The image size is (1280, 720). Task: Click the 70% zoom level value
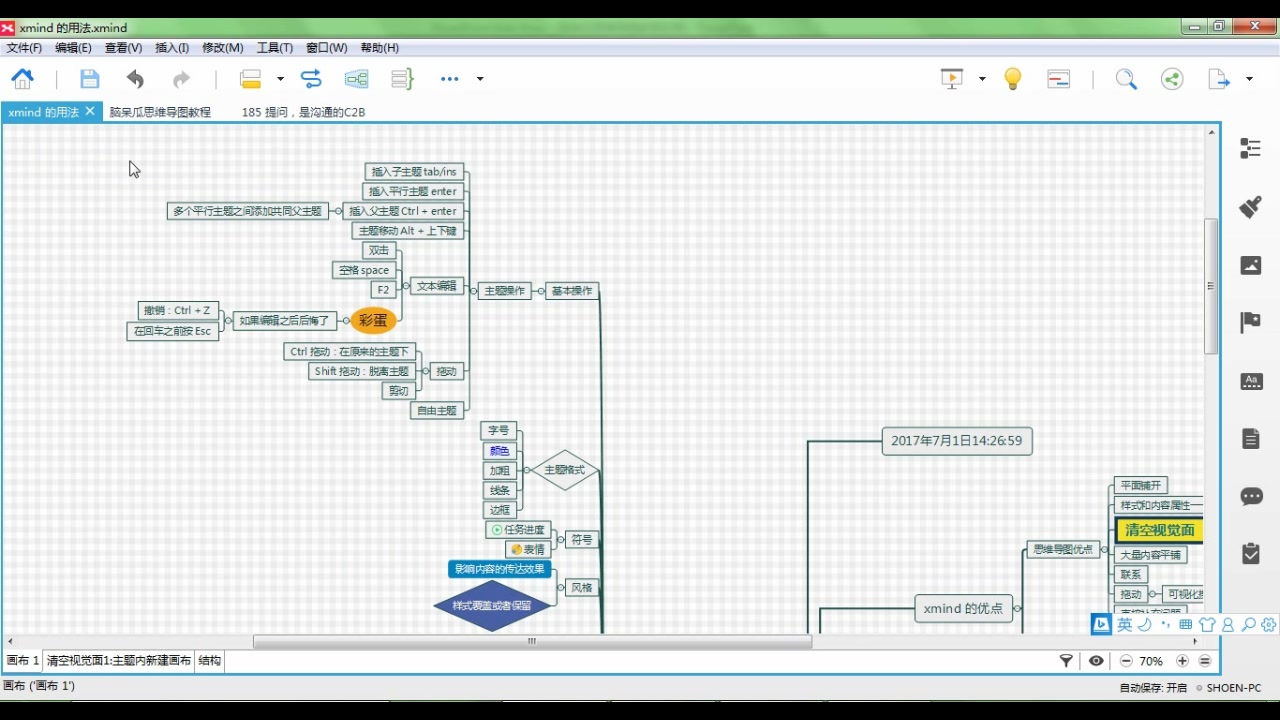click(1151, 661)
